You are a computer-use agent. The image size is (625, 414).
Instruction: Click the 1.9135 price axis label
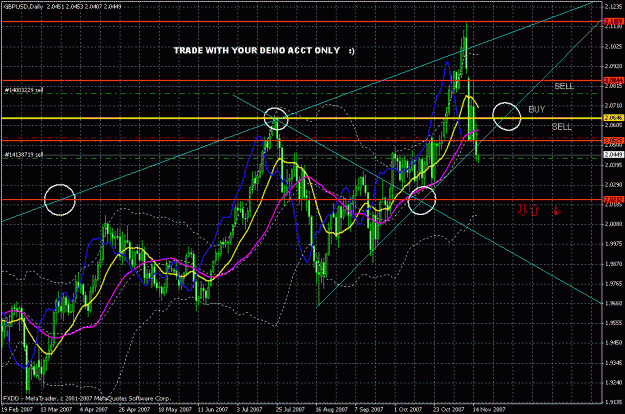[x=613, y=402]
